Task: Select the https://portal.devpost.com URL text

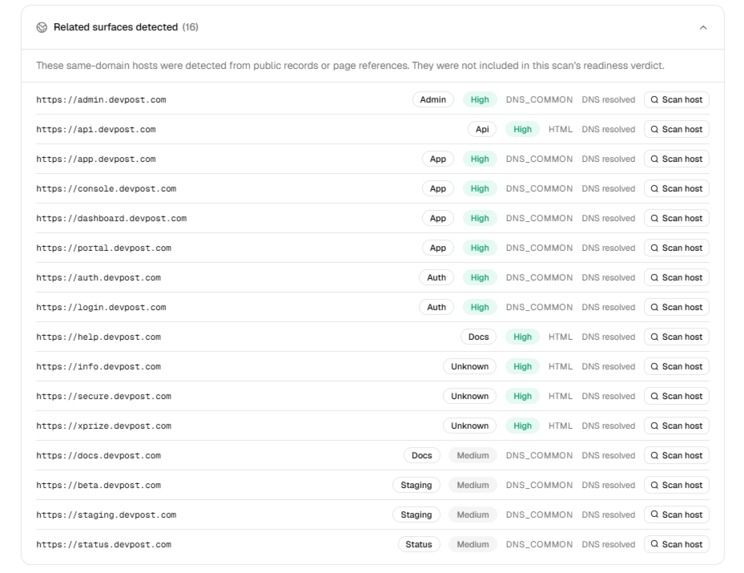Action: (x=103, y=248)
